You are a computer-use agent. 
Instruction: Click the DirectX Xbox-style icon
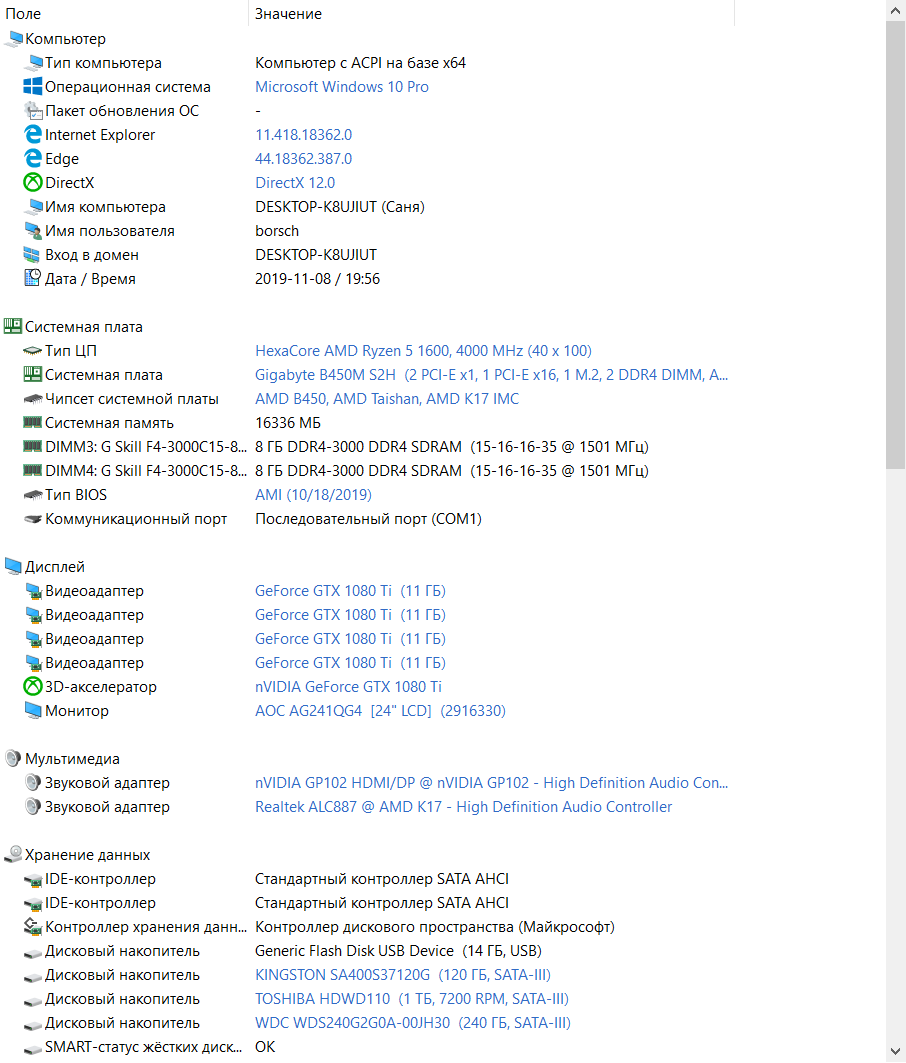click(x=33, y=182)
